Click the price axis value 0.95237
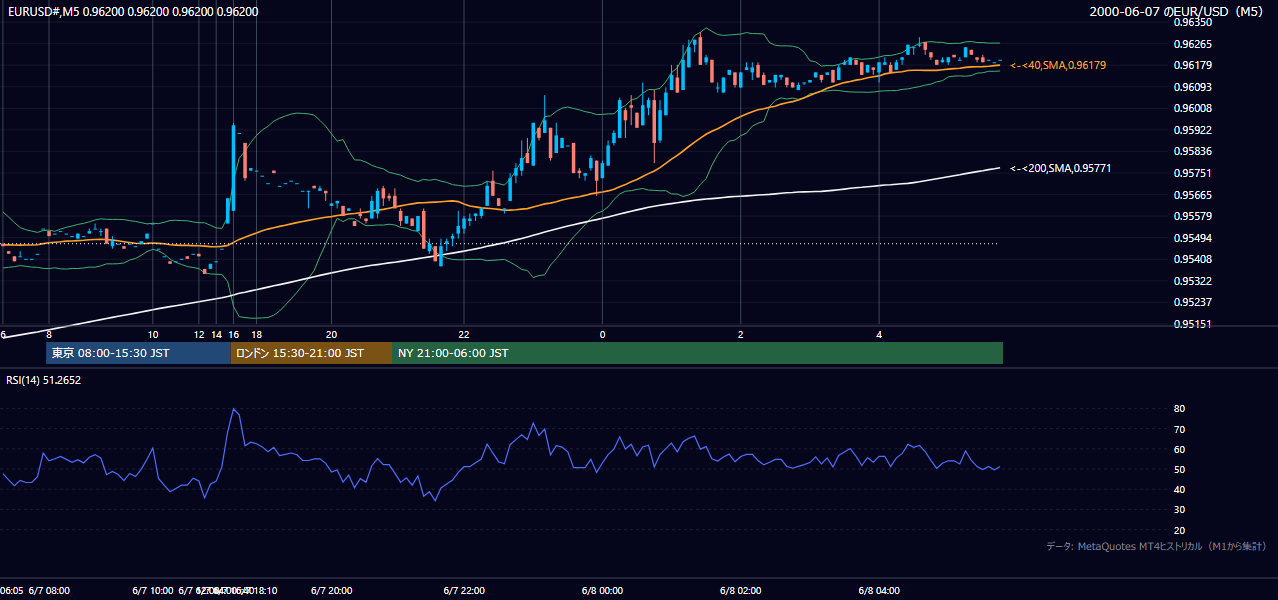The image size is (1278, 600). tap(1192, 302)
